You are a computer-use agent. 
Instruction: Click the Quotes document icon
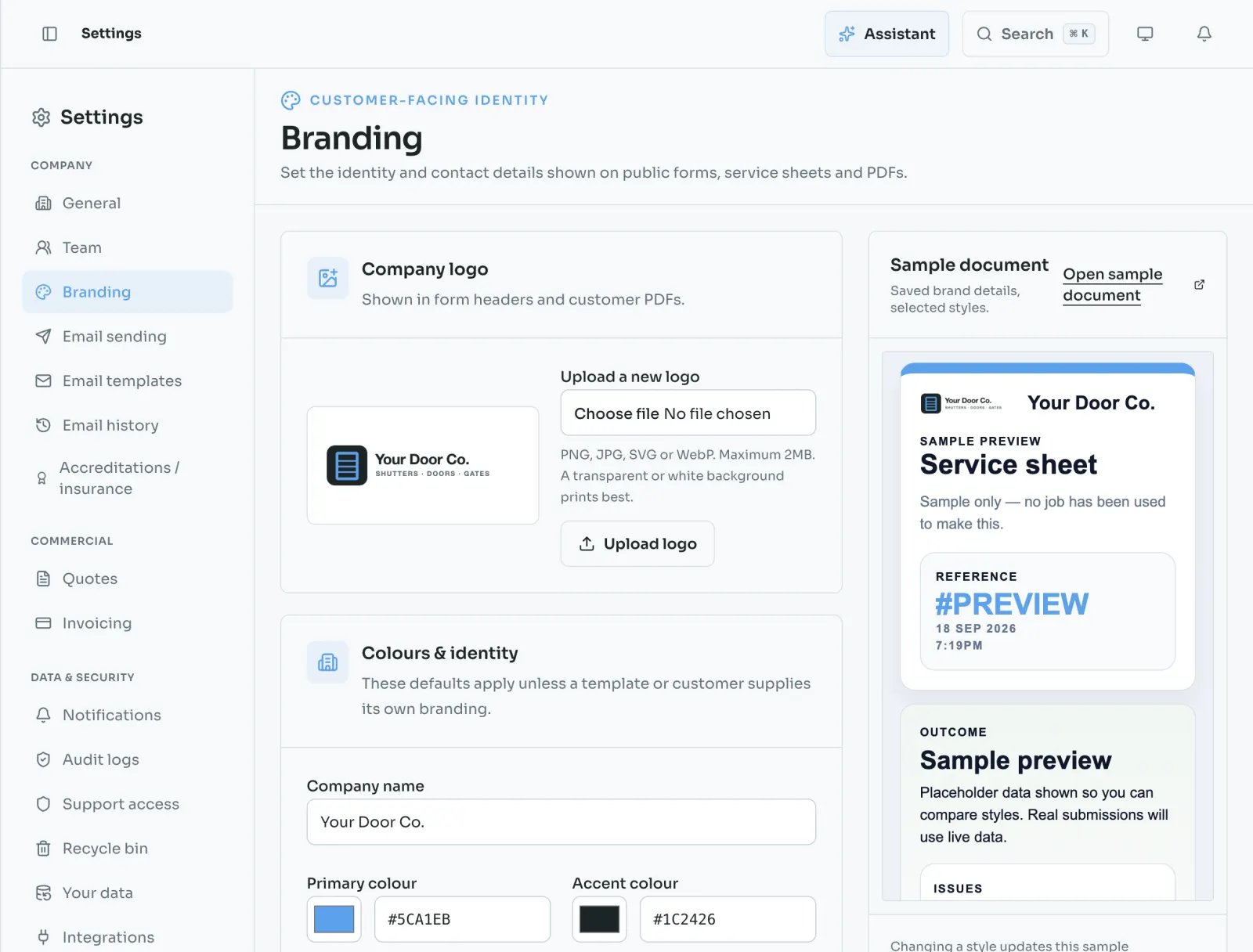pos(43,579)
